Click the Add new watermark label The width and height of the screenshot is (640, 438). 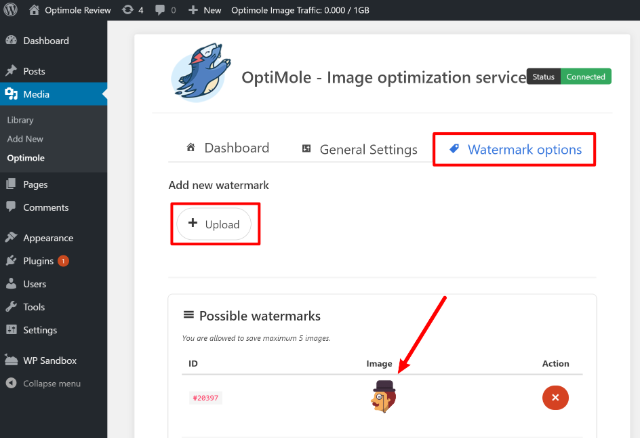point(218,185)
